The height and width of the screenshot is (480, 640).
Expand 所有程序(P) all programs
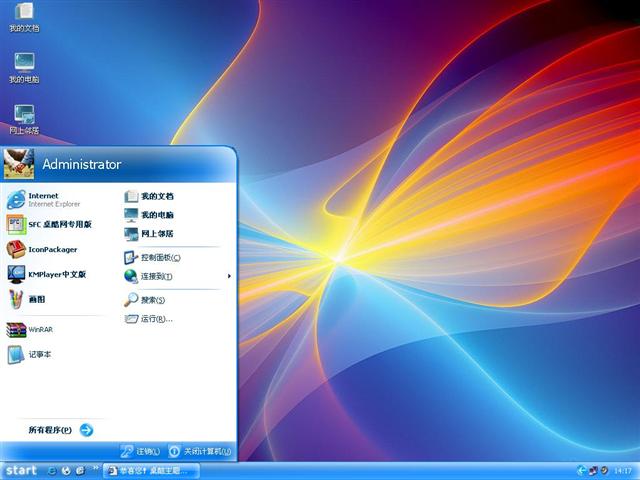pyautogui.click(x=60, y=430)
